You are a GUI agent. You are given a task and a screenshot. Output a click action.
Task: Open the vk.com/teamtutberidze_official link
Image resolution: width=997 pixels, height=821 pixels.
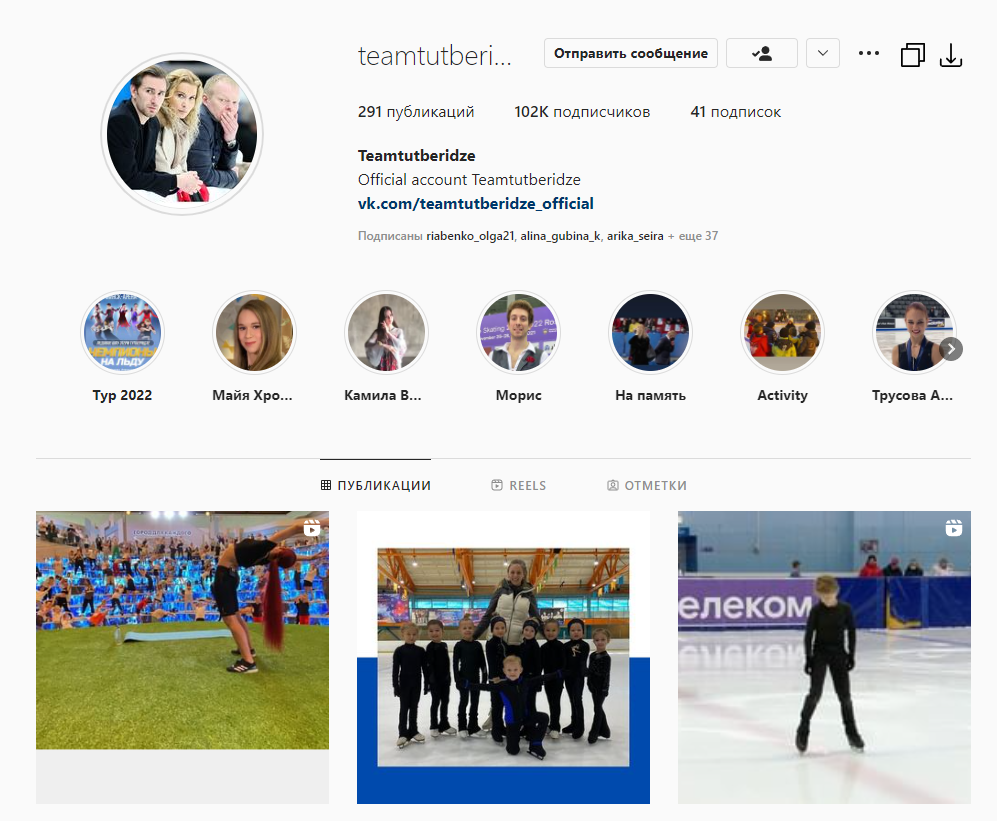(475, 204)
